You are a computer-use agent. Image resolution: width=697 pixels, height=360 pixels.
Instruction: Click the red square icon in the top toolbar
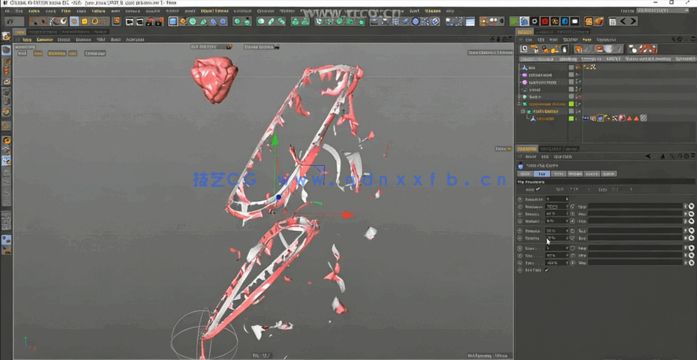pyautogui.click(x=545, y=21)
